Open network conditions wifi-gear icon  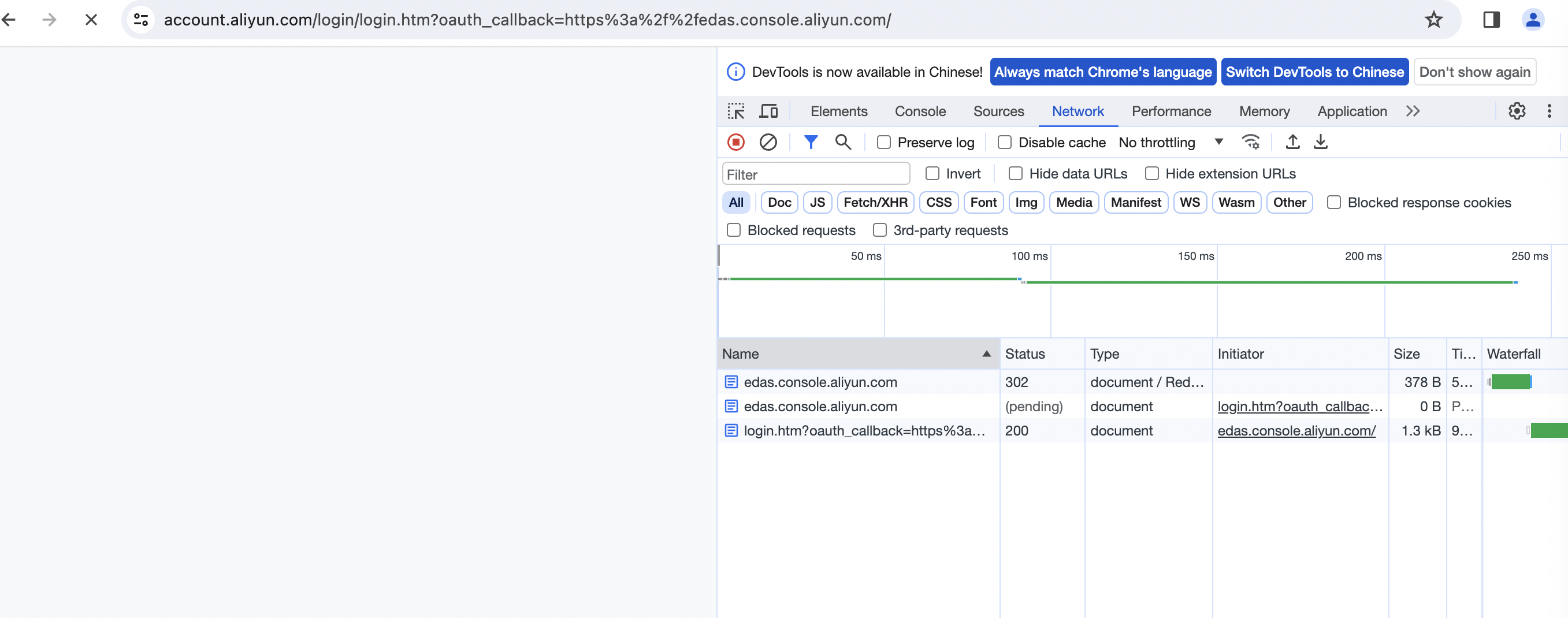1250,142
